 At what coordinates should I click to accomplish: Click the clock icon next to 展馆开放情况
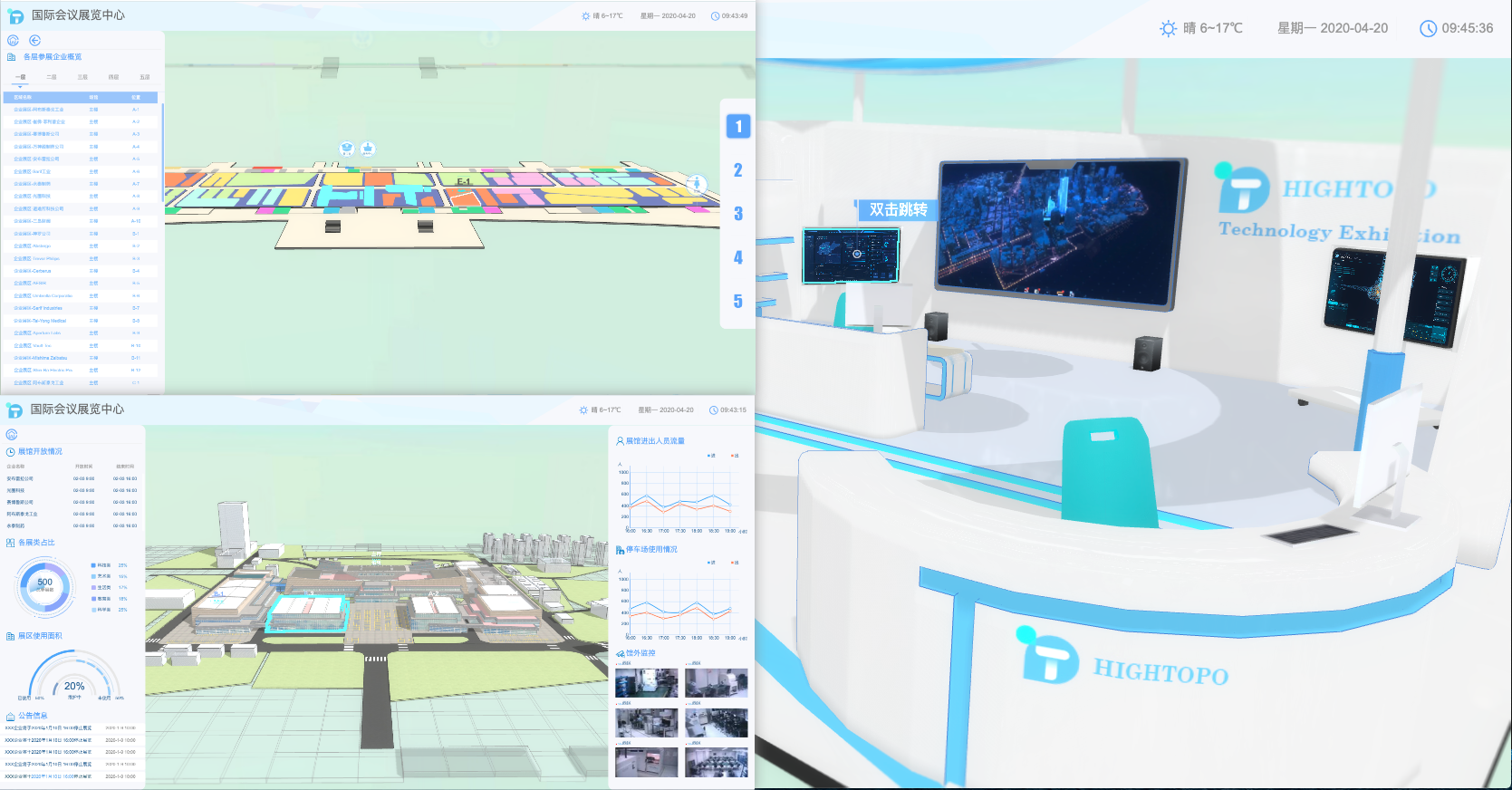point(11,452)
